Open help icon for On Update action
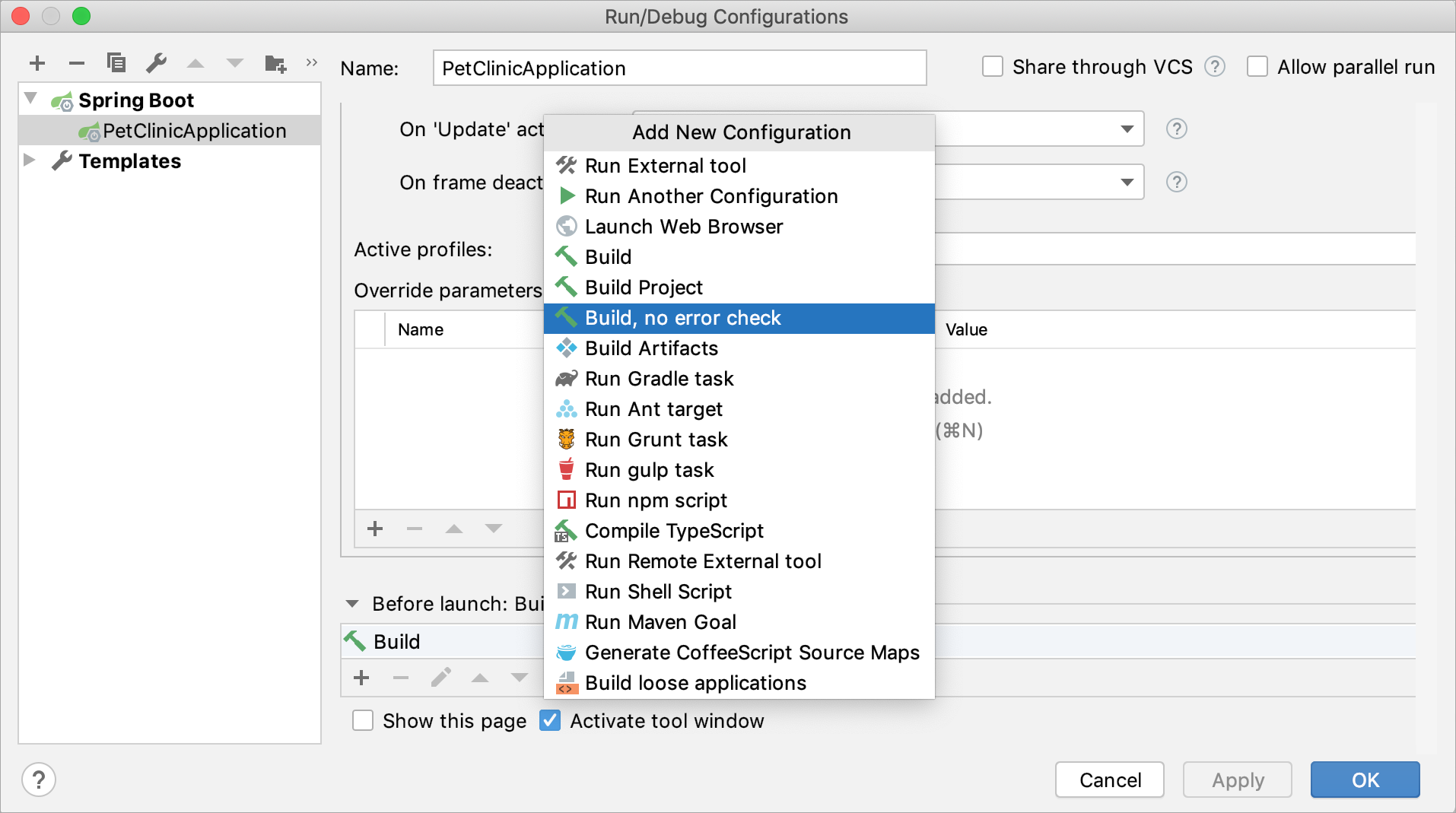 1177,129
